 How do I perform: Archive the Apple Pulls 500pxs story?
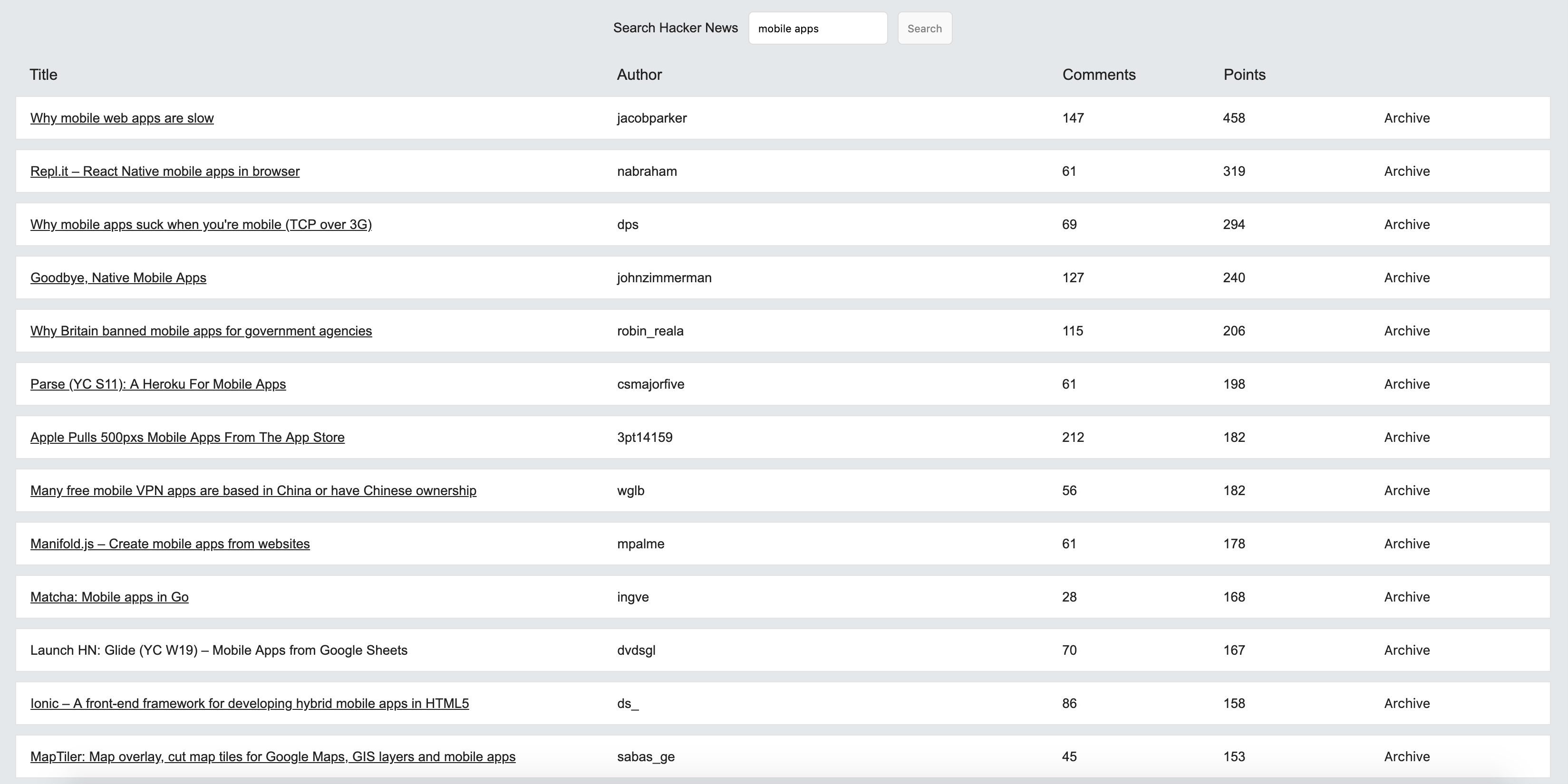[x=1406, y=437]
